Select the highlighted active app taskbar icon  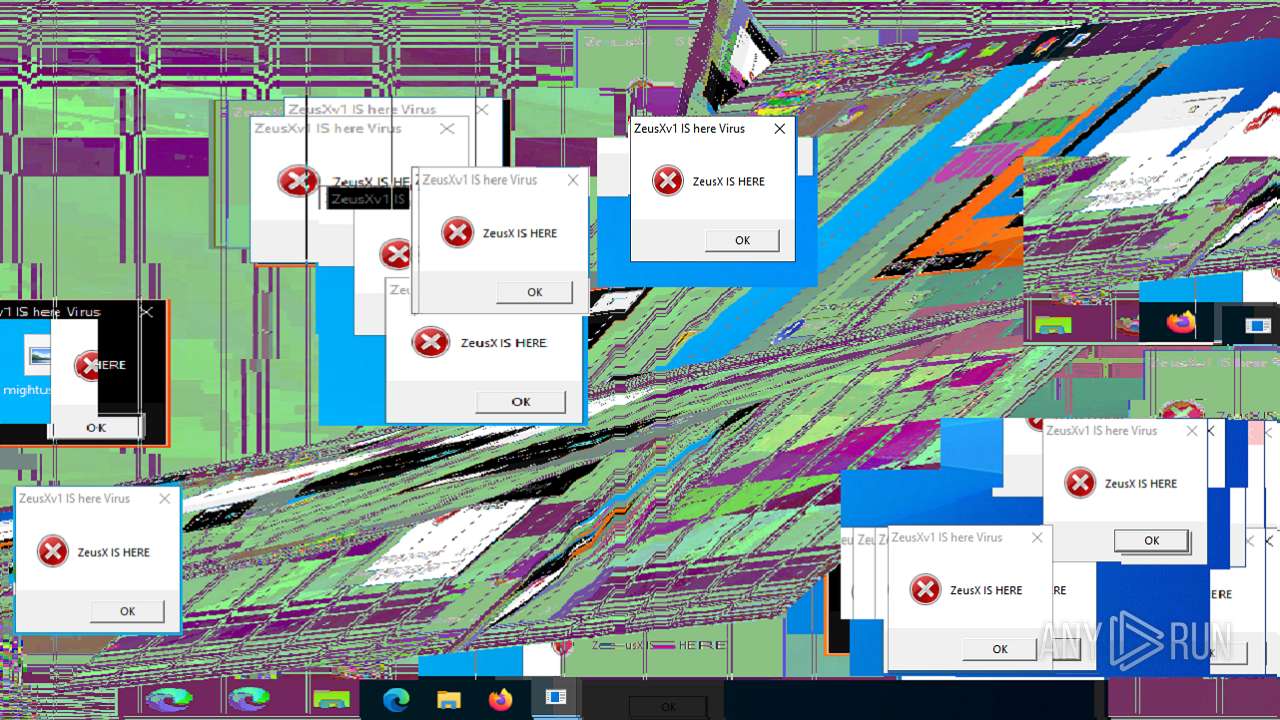click(556, 698)
